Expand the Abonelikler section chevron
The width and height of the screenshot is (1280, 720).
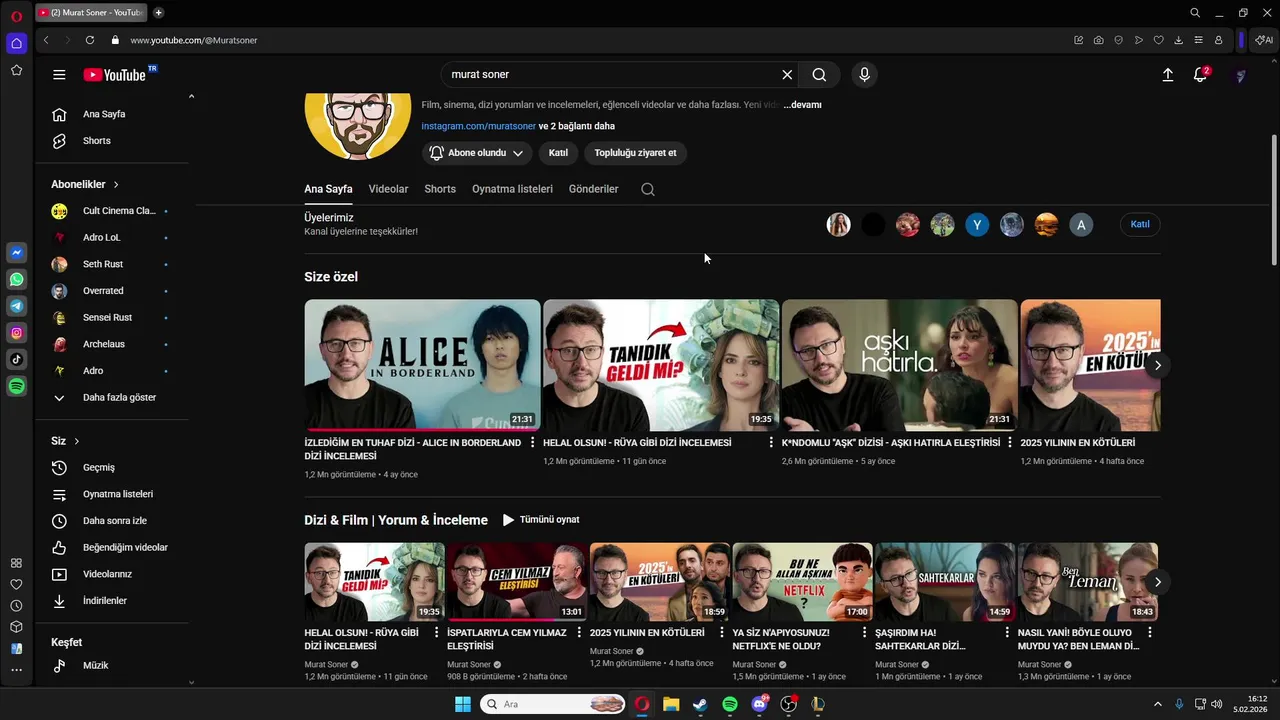pos(116,185)
